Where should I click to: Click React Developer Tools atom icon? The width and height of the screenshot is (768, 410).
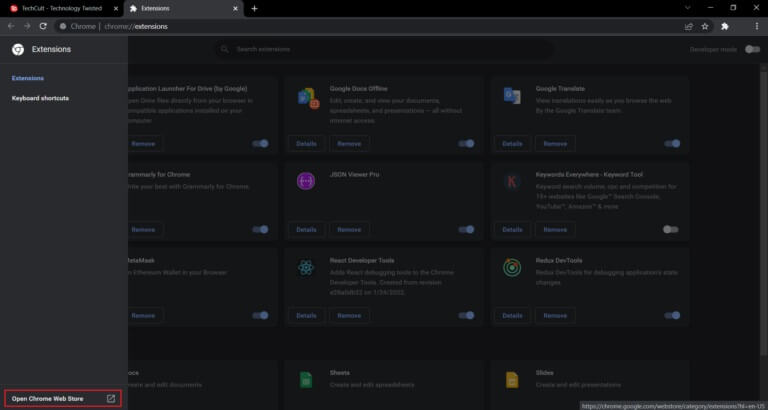(306, 267)
